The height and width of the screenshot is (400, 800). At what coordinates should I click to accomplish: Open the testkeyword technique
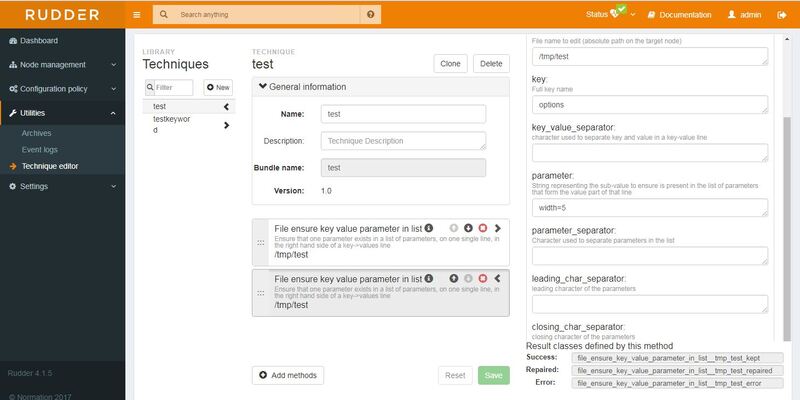pyautogui.click(x=171, y=124)
